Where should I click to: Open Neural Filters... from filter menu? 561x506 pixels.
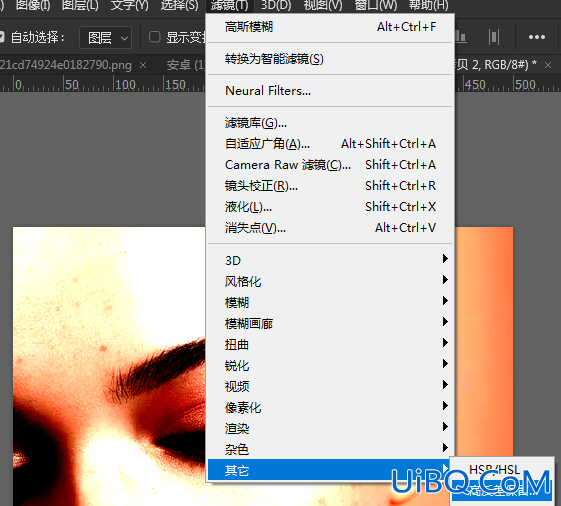point(330,91)
